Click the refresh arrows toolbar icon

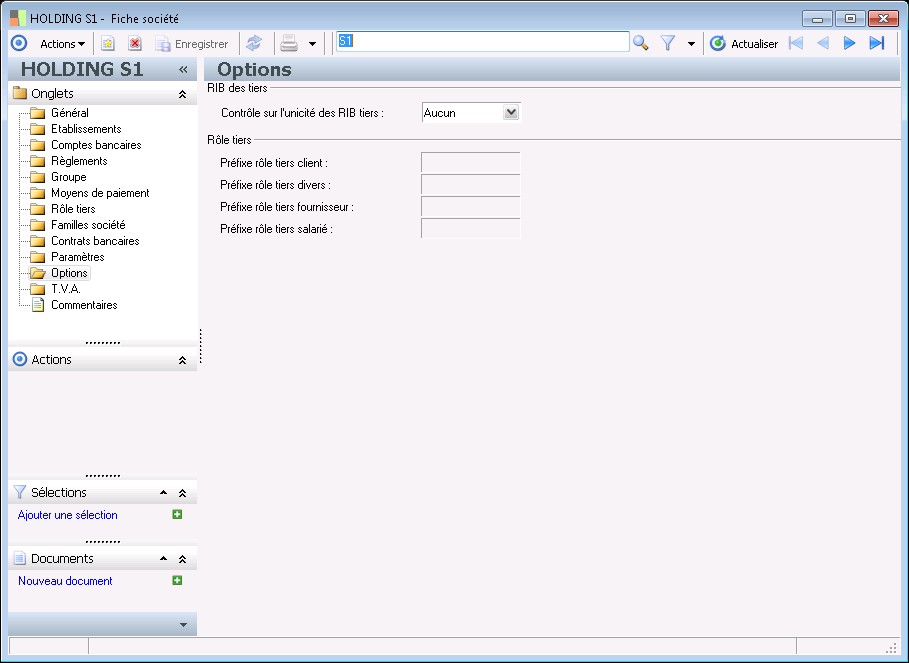point(254,43)
